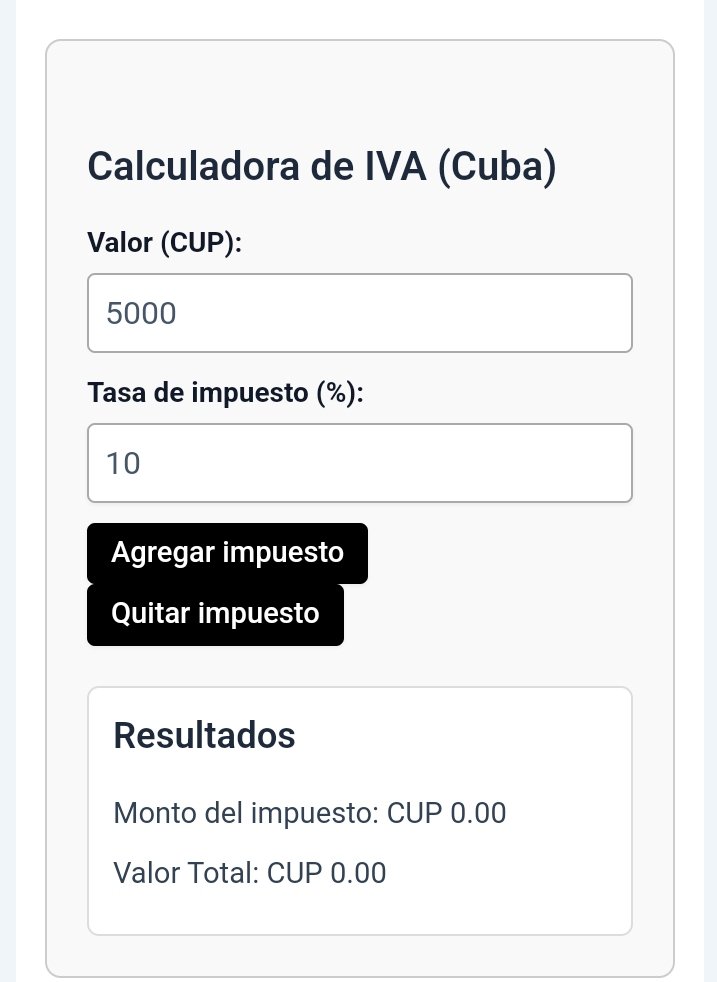Viewport: 717px width, 982px height.
Task: Click the CUP 0.00 tax amount
Action: point(446,814)
